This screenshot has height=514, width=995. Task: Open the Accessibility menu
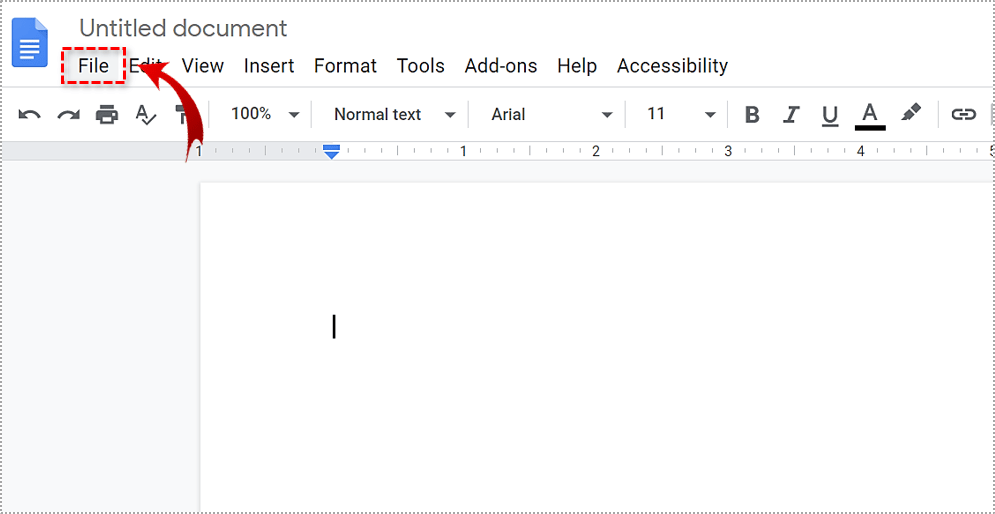672,66
